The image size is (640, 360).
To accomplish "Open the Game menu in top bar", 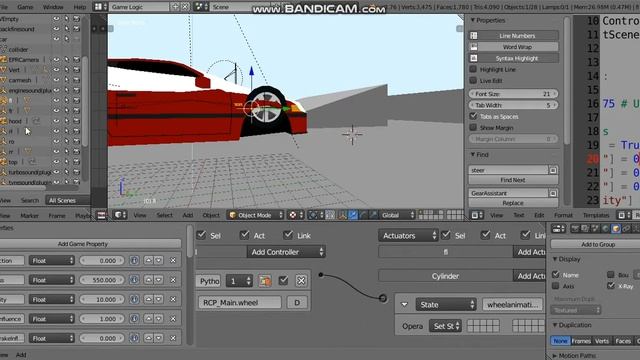I will coord(25,7).
